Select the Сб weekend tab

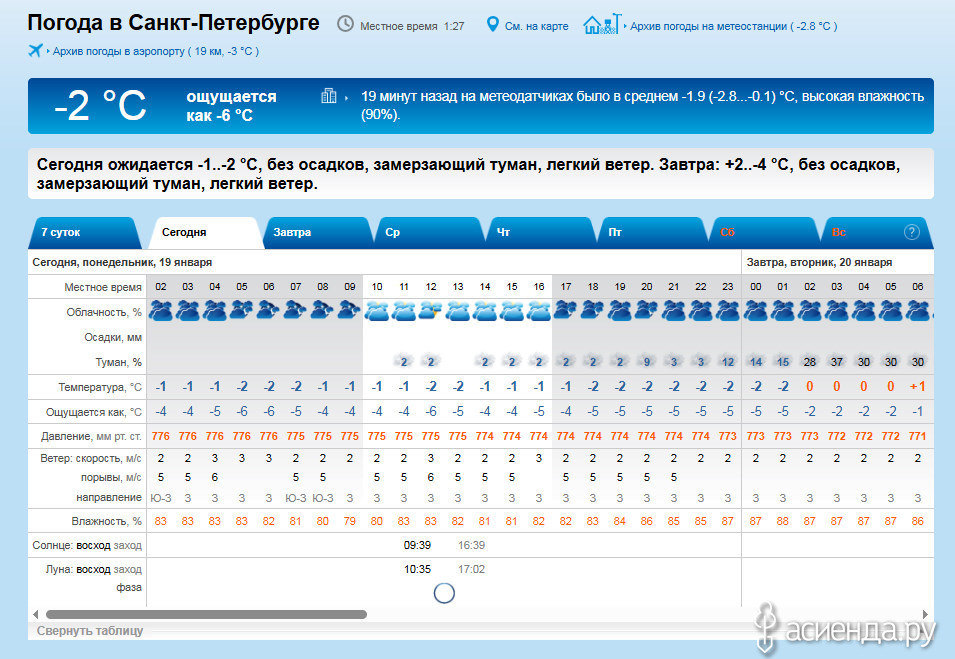point(727,232)
